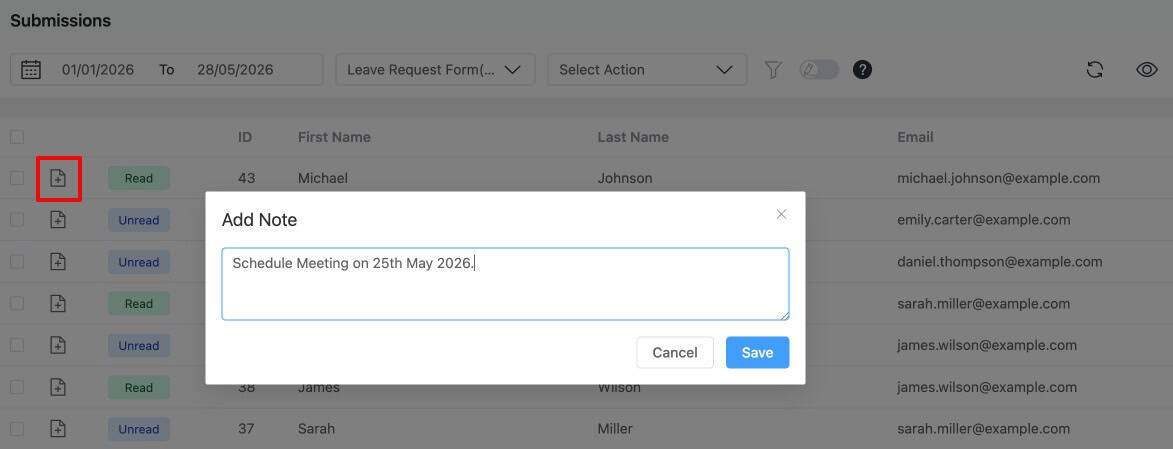Click the Submissions page heading
Screen dimensions: 1173x449
pos(61,21)
